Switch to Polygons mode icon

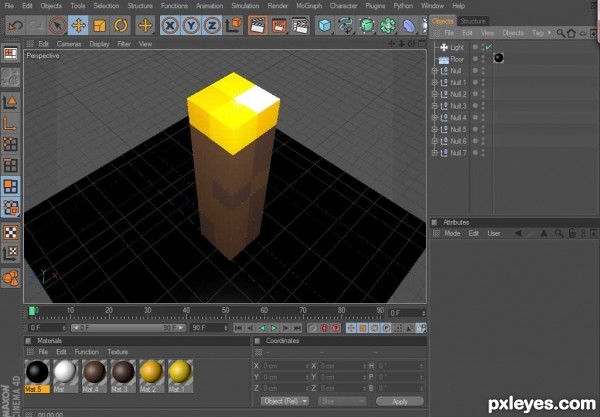11,187
